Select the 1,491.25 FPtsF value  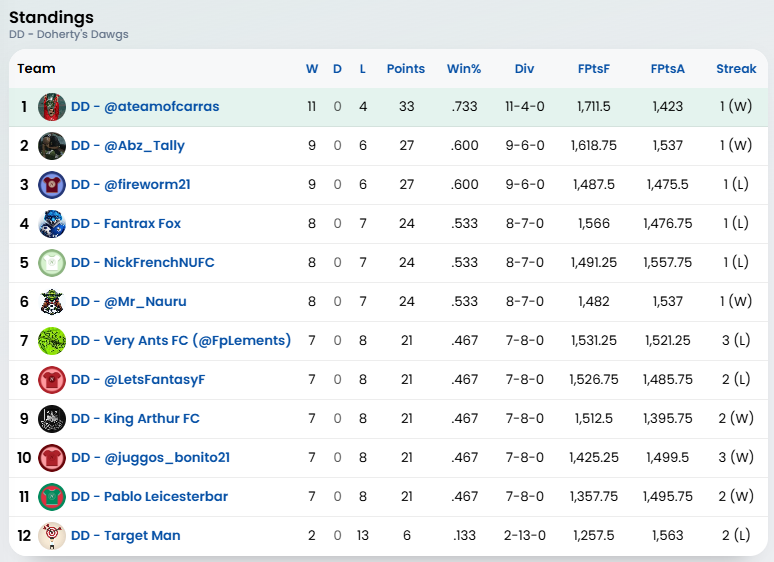click(594, 262)
